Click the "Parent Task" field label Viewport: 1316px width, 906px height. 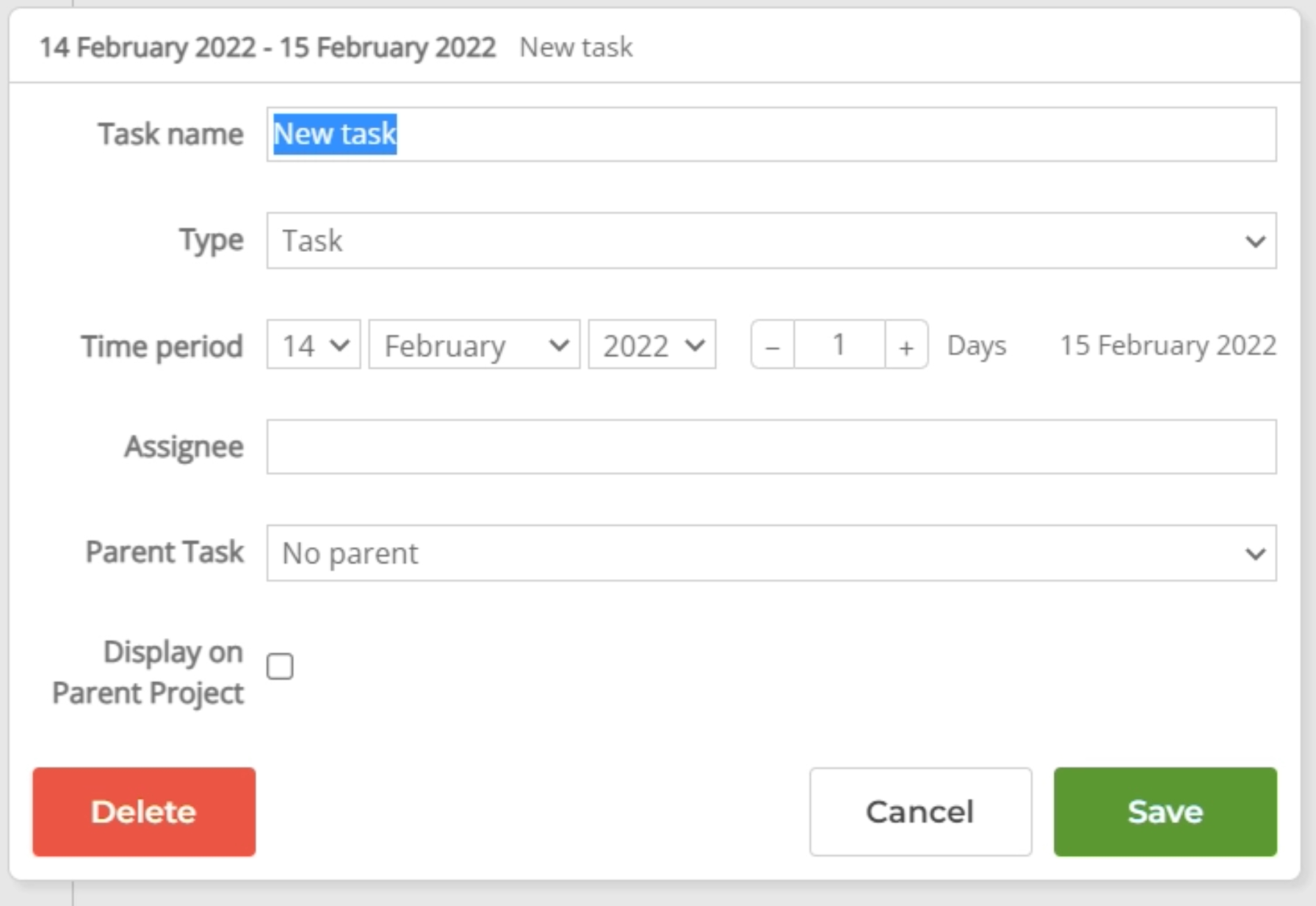point(164,552)
